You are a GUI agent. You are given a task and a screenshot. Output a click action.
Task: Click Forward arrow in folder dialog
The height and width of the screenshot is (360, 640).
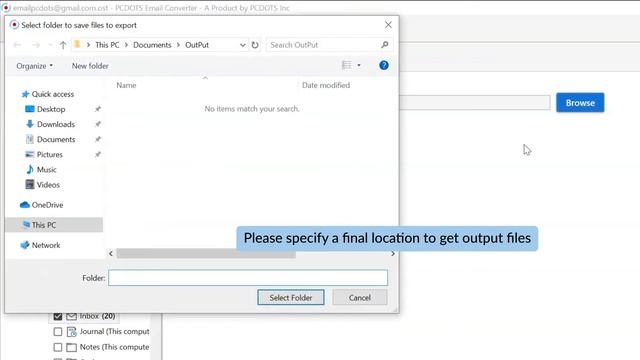pyautogui.click(x=36, y=45)
